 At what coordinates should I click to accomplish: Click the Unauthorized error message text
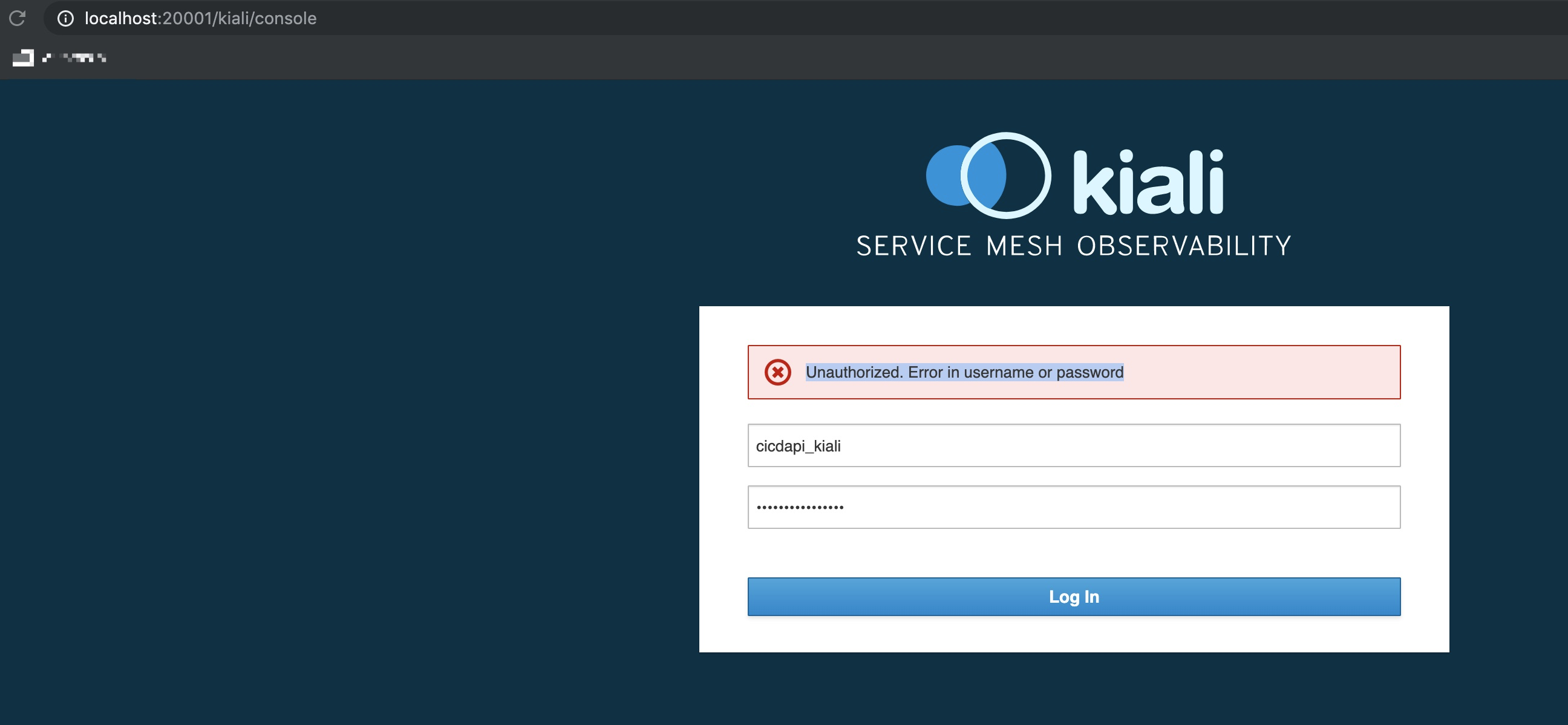coord(964,372)
